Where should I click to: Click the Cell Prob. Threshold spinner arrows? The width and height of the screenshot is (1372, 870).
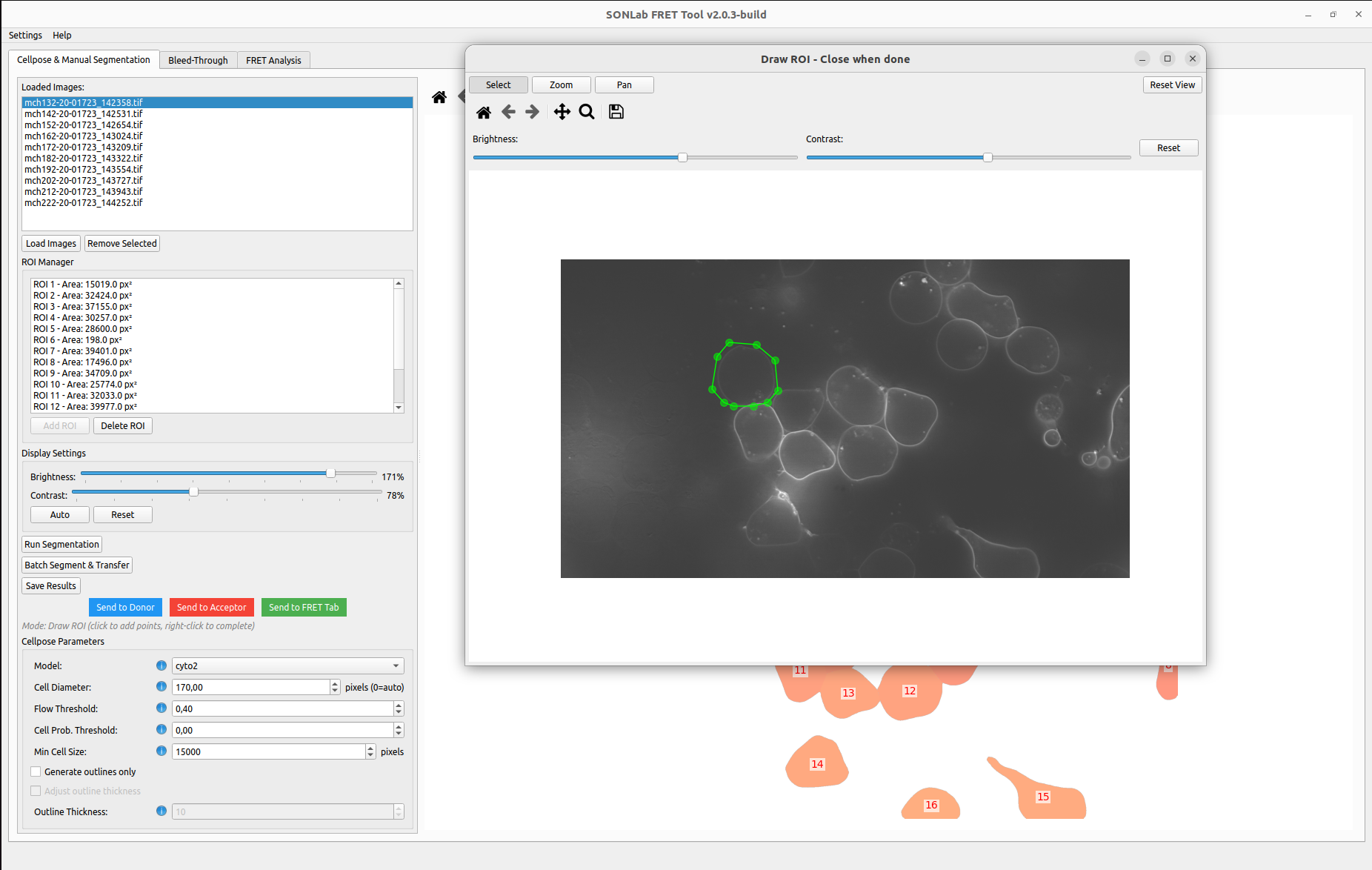pos(399,730)
